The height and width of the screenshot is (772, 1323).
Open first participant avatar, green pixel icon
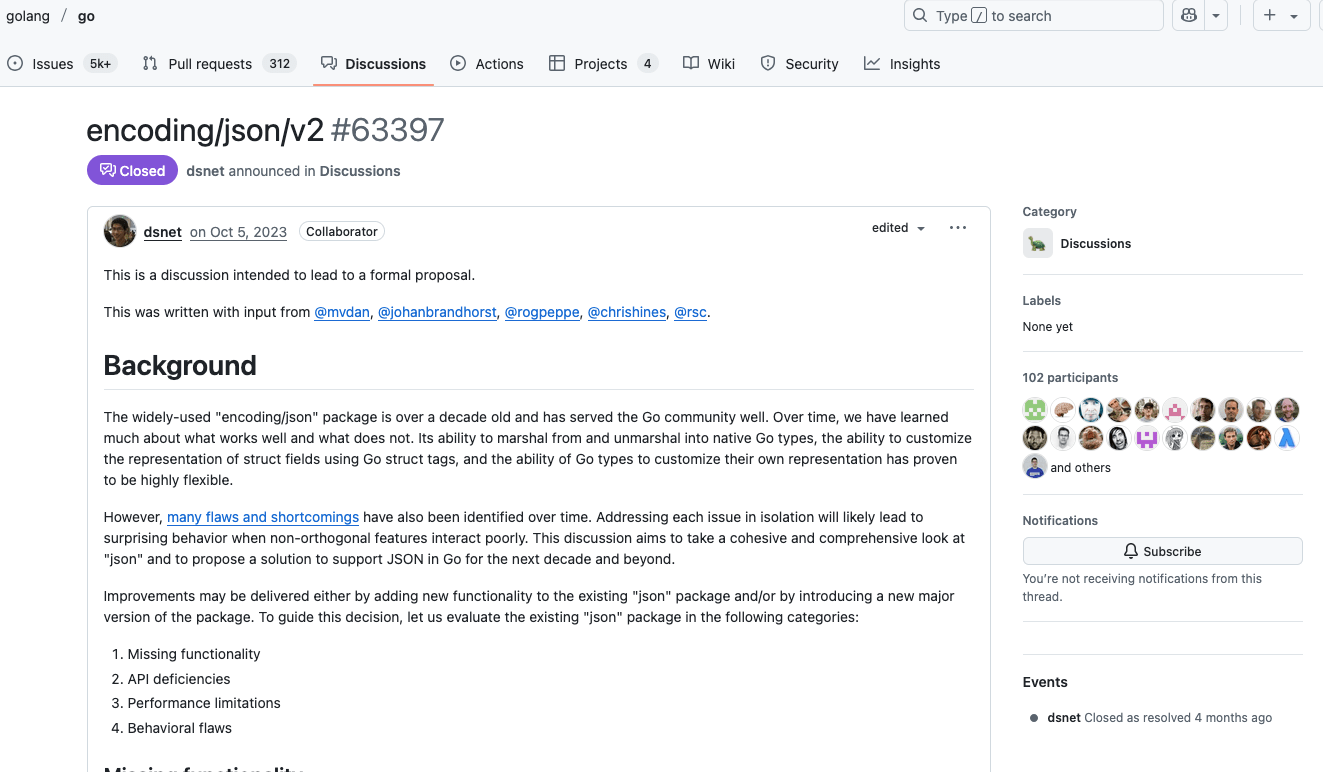[x=1035, y=409]
